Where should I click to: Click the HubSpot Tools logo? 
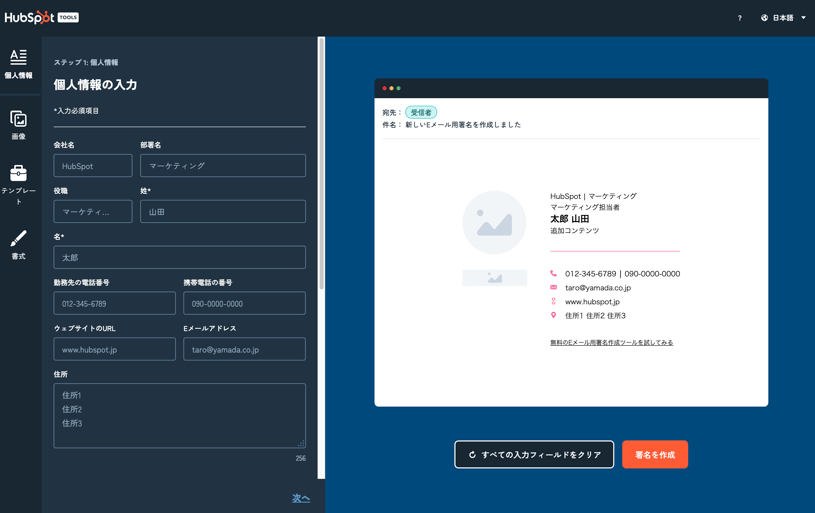(42, 18)
